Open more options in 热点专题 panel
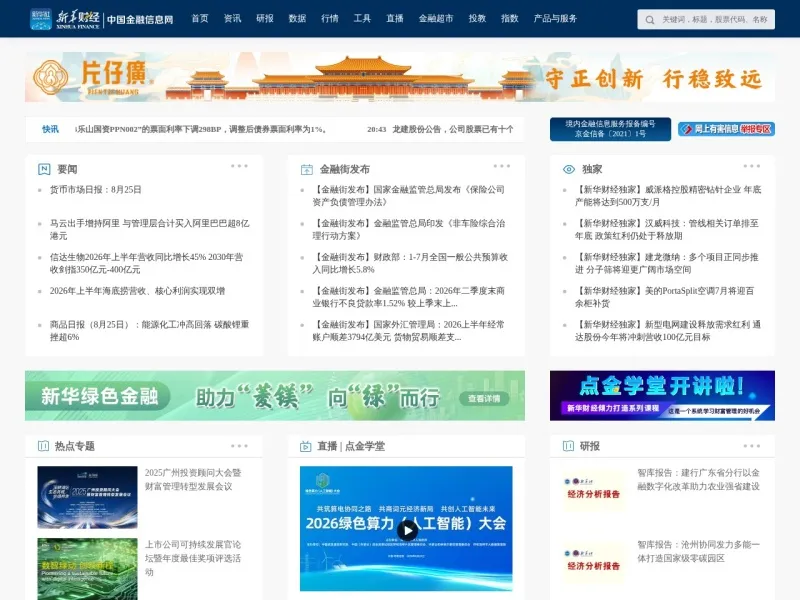The height and width of the screenshot is (600, 800). 239,446
